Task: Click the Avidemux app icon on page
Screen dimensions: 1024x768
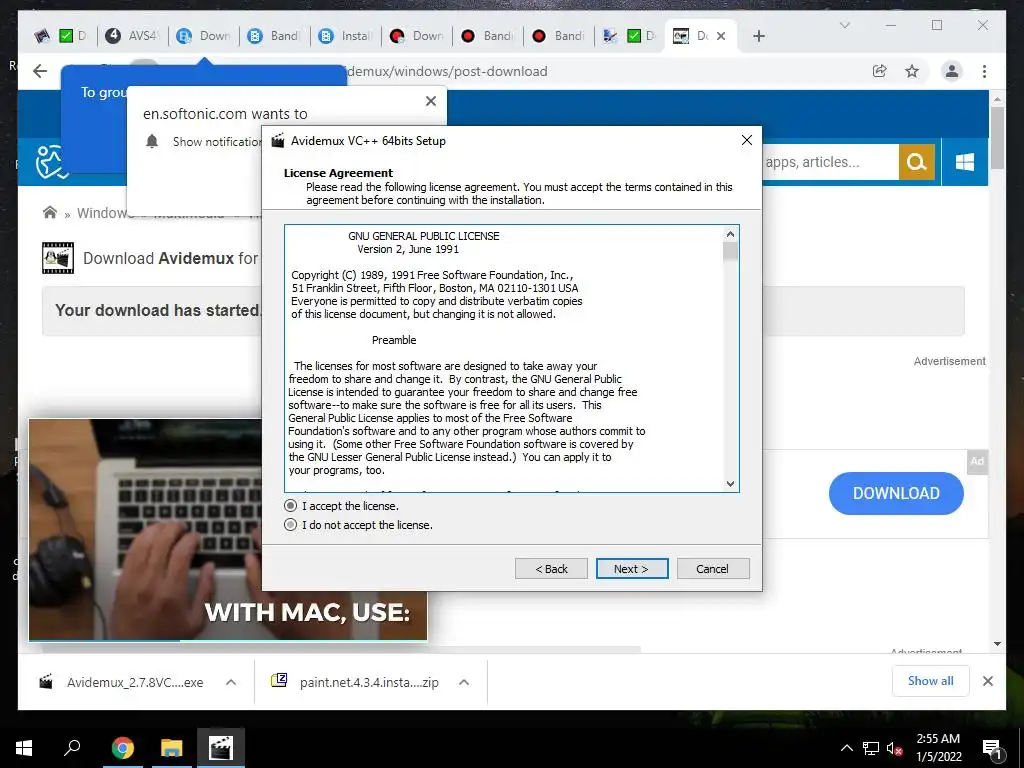Action: [57, 258]
